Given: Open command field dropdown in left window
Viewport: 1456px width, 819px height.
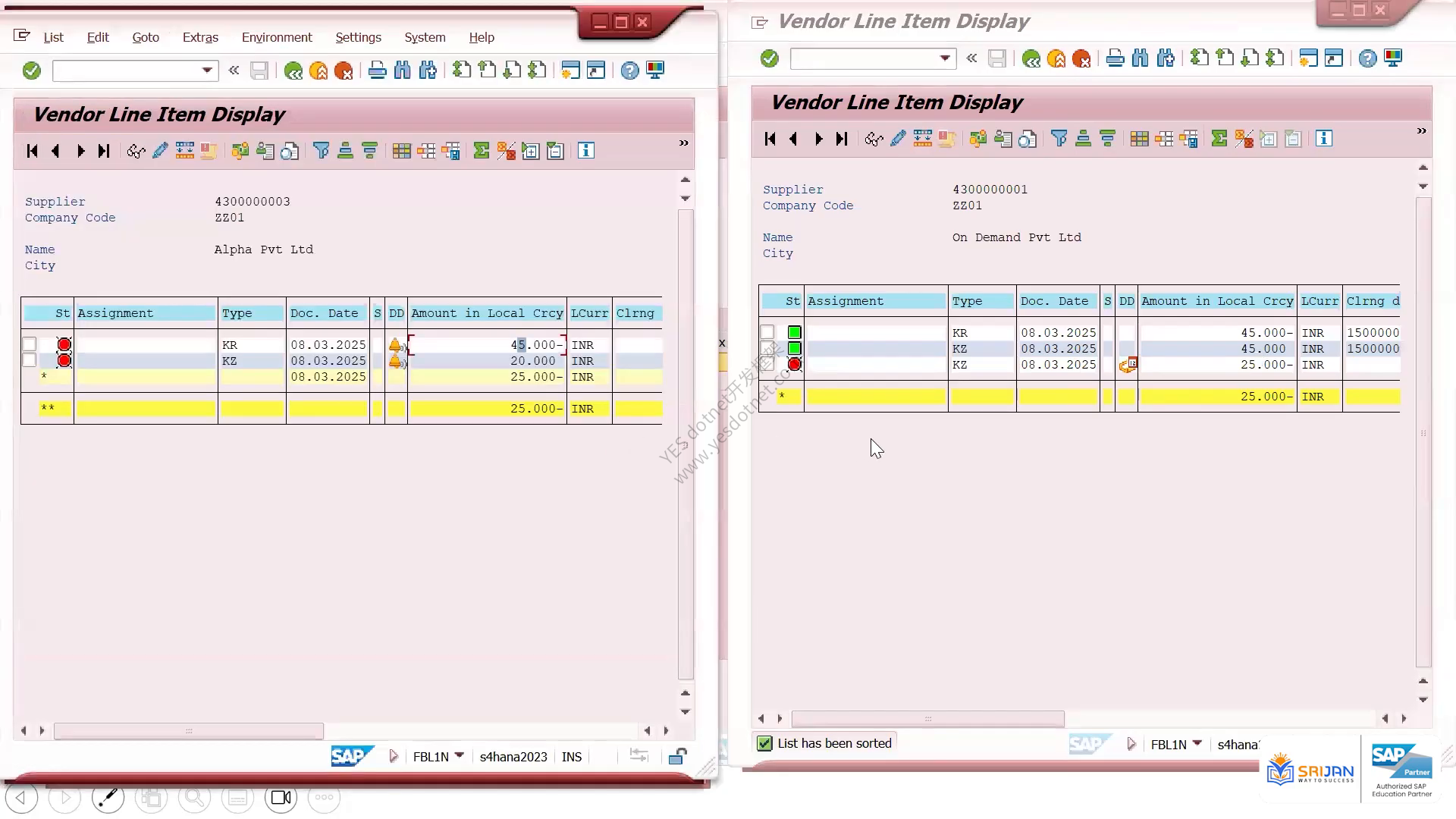Looking at the screenshot, I should (x=206, y=71).
